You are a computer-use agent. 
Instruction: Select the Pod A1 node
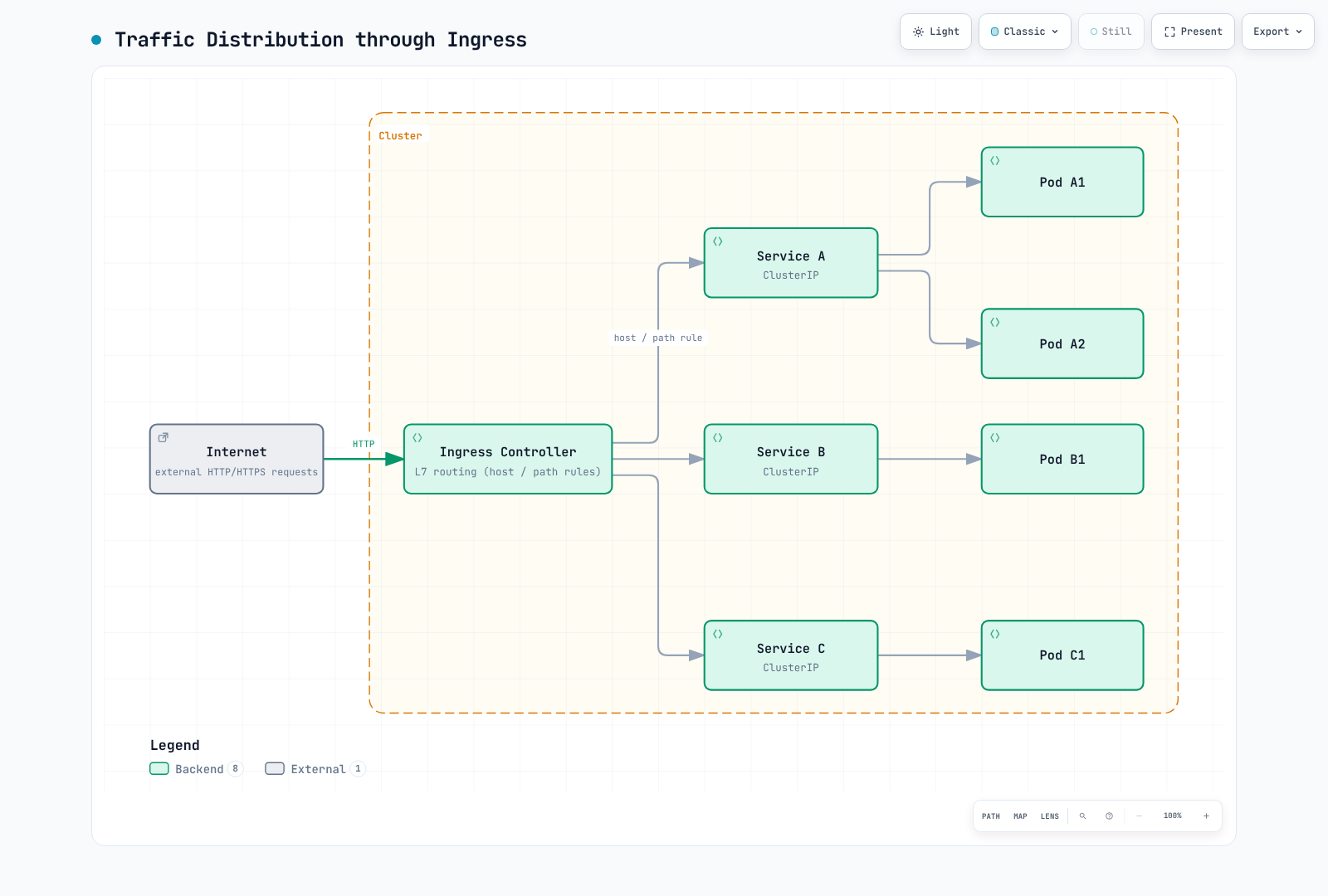pos(1062,183)
